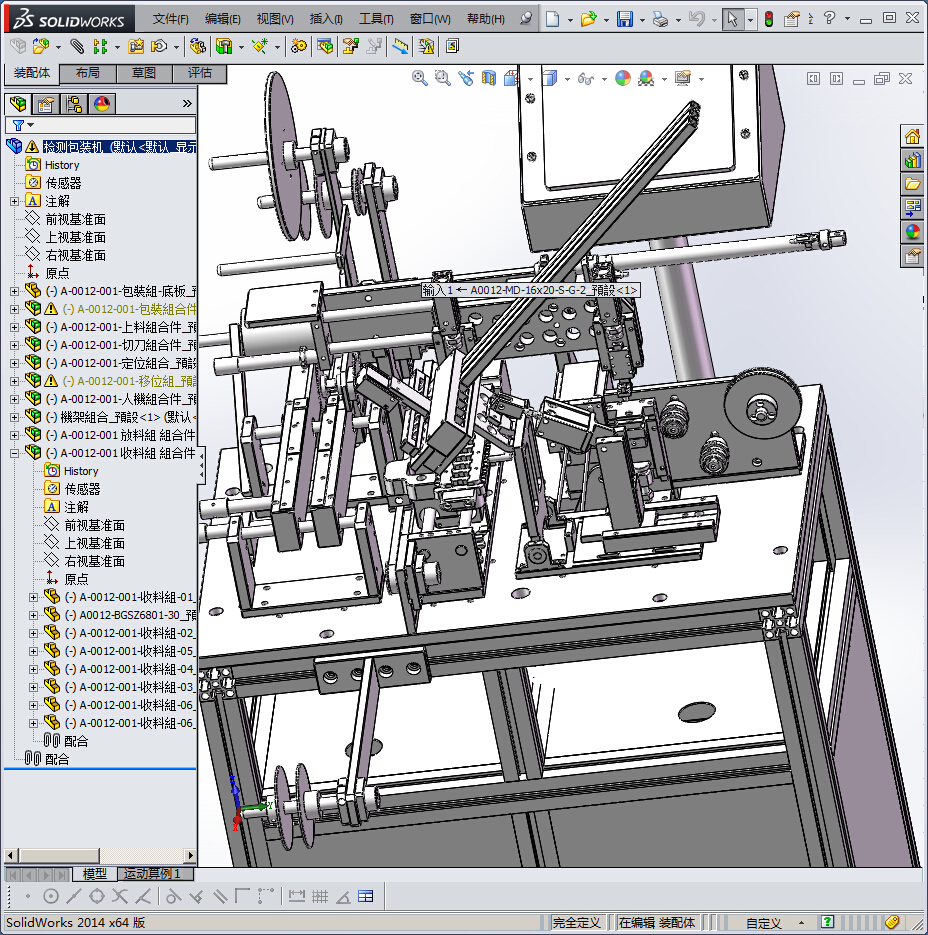Open the 插入(I) menu
Viewport: 928px width, 935px height.
point(326,19)
